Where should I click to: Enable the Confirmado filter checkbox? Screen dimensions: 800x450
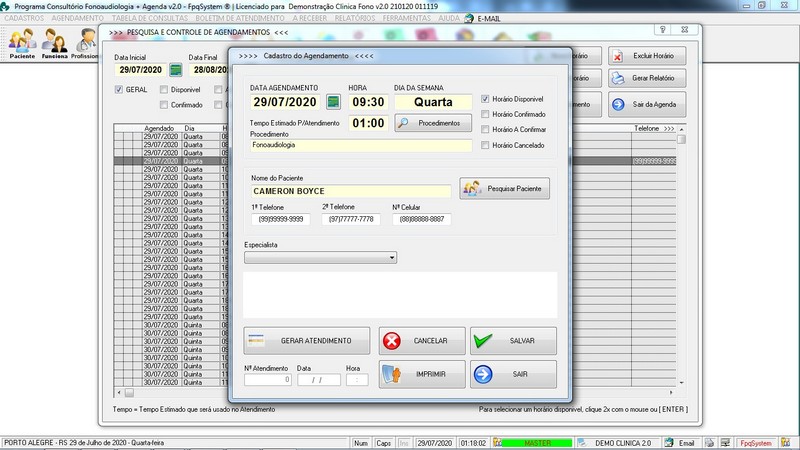click(164, 105)
